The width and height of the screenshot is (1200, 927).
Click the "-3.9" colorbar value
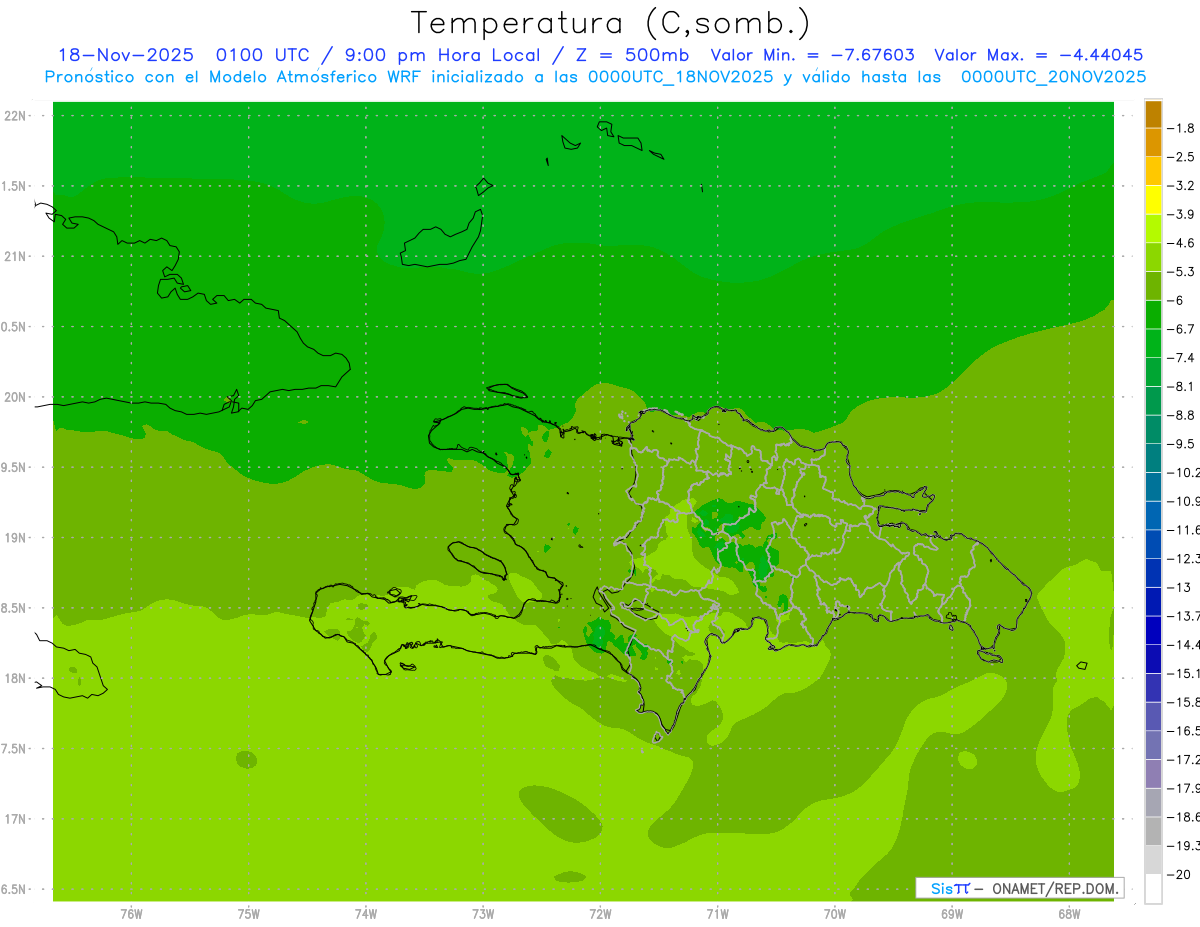click(1182, 215)
